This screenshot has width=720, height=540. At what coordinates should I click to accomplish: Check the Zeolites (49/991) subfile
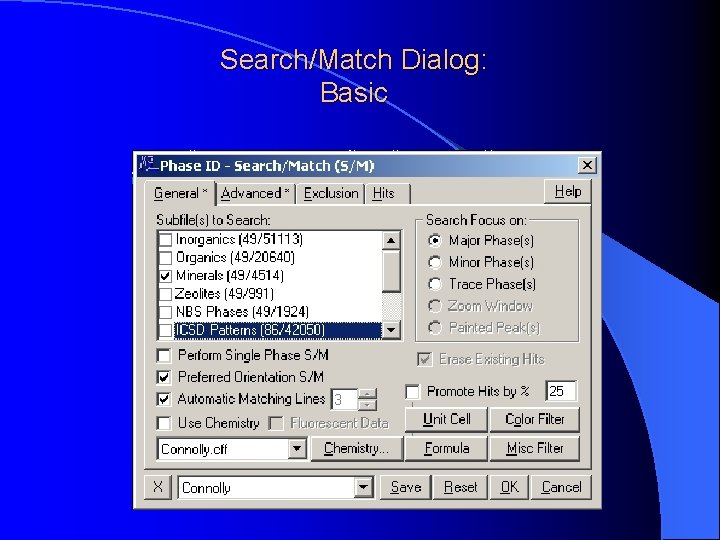(165, 294)
